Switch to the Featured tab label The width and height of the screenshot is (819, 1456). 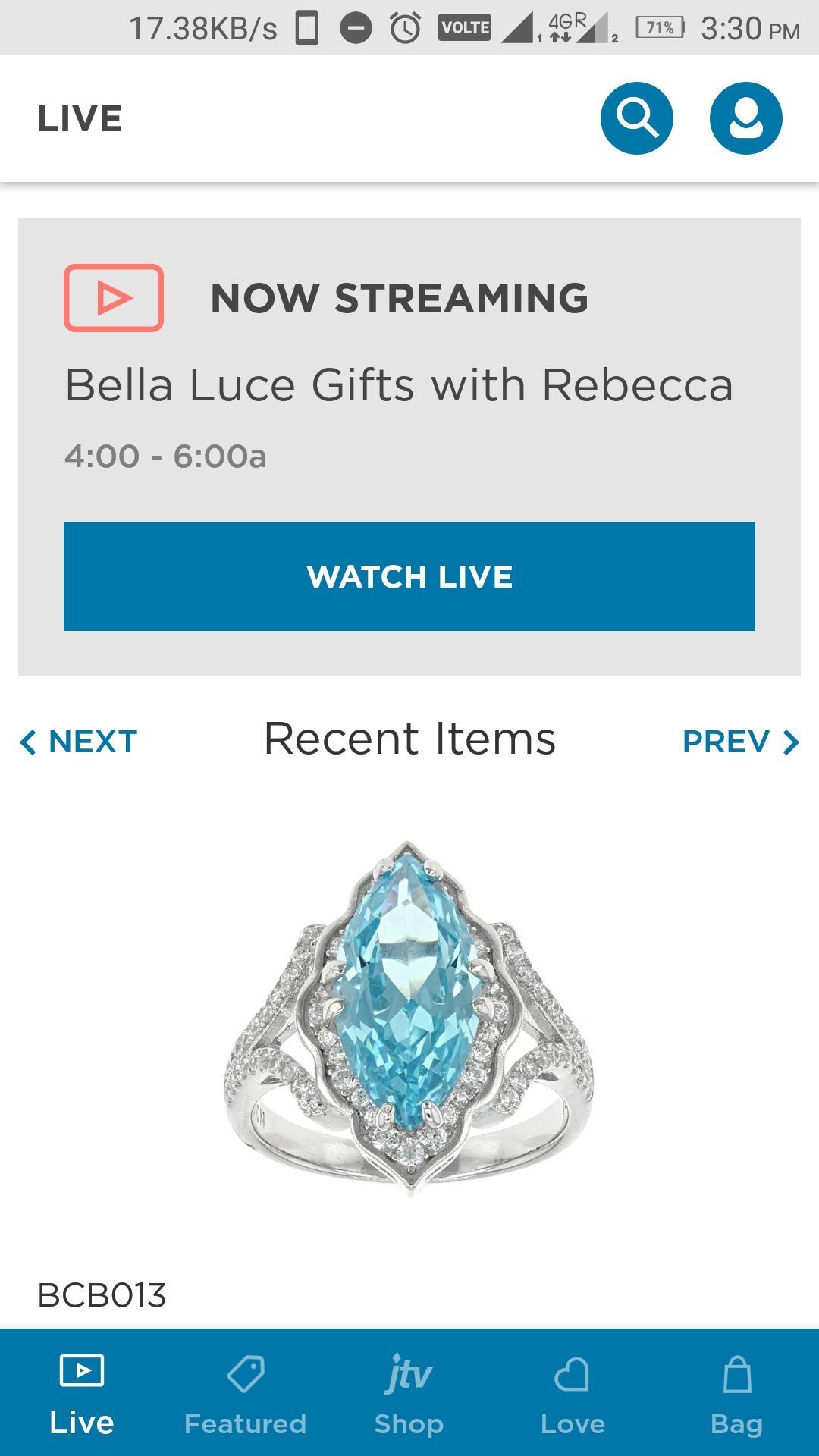pos(245,1424)
